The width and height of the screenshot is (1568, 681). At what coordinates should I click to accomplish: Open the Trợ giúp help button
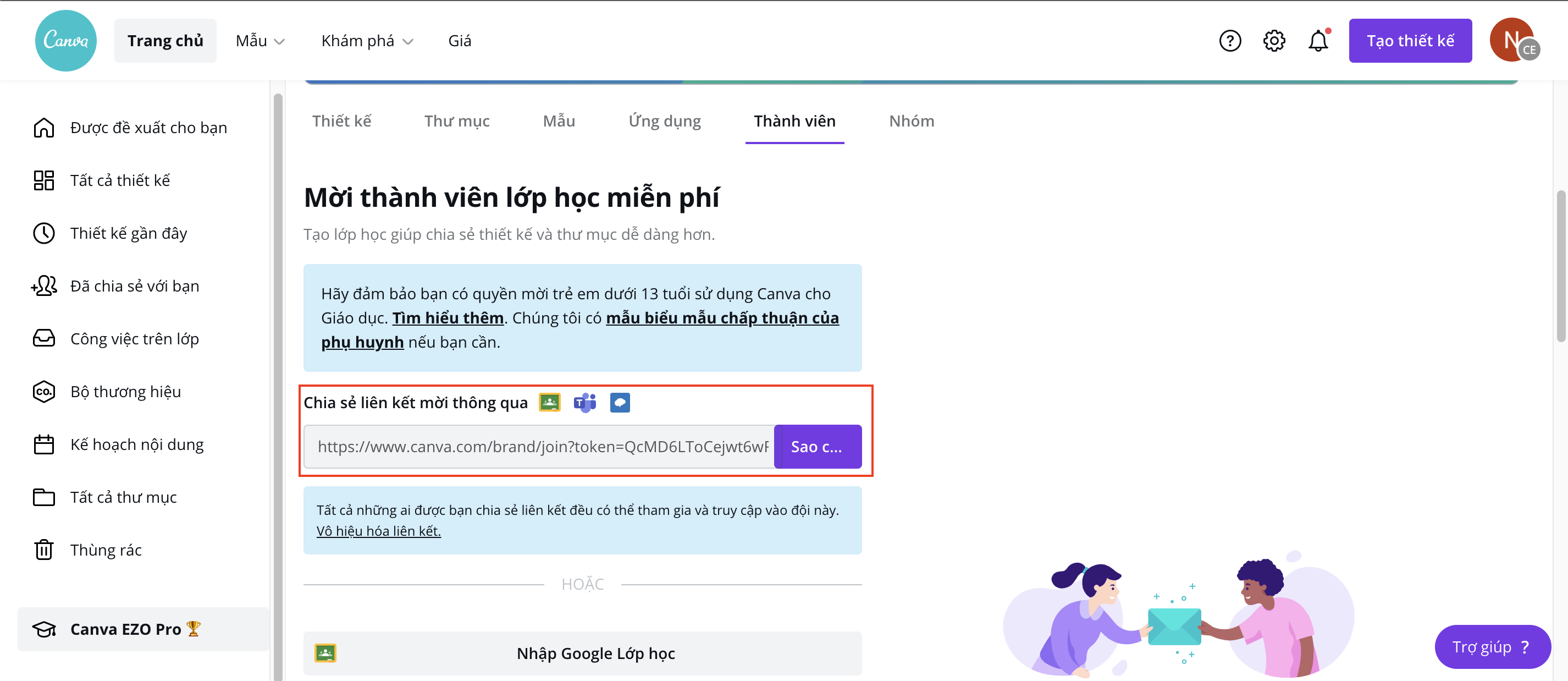[x=1492, y=647]
